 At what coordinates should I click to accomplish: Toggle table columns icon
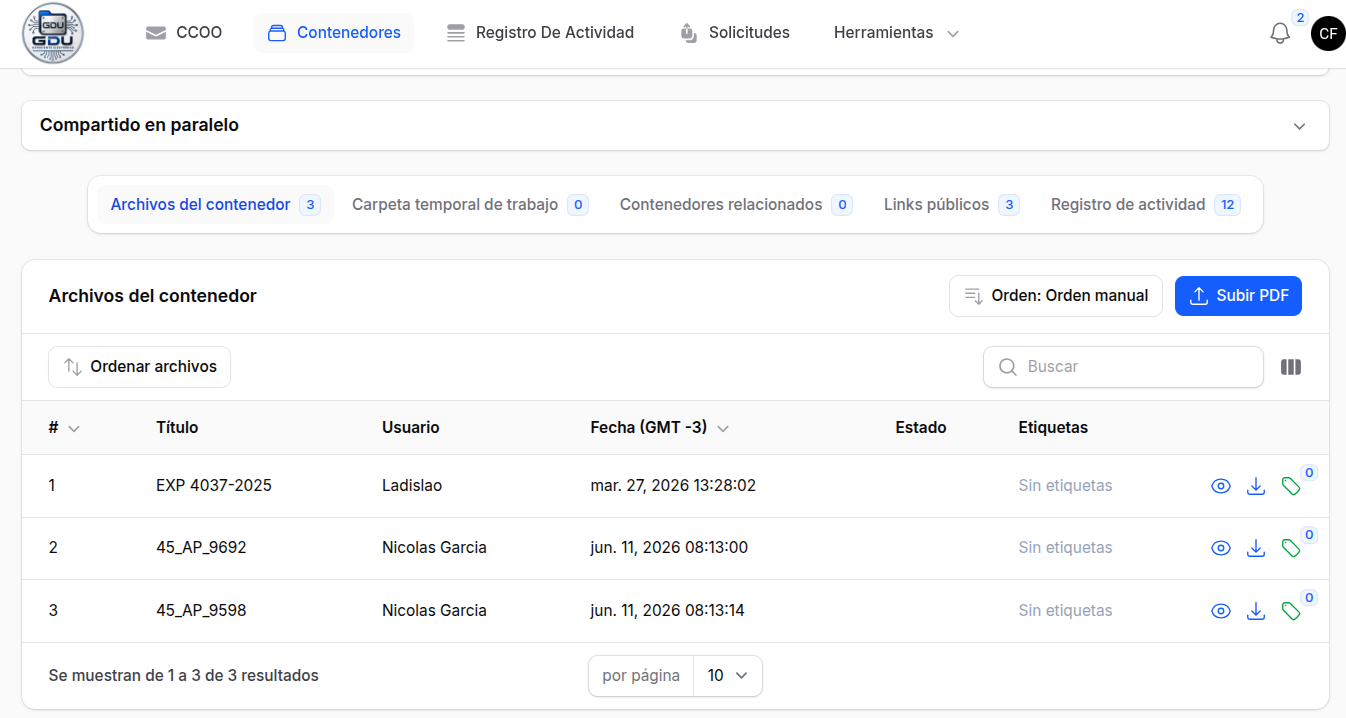click(x=1291, y=367)
